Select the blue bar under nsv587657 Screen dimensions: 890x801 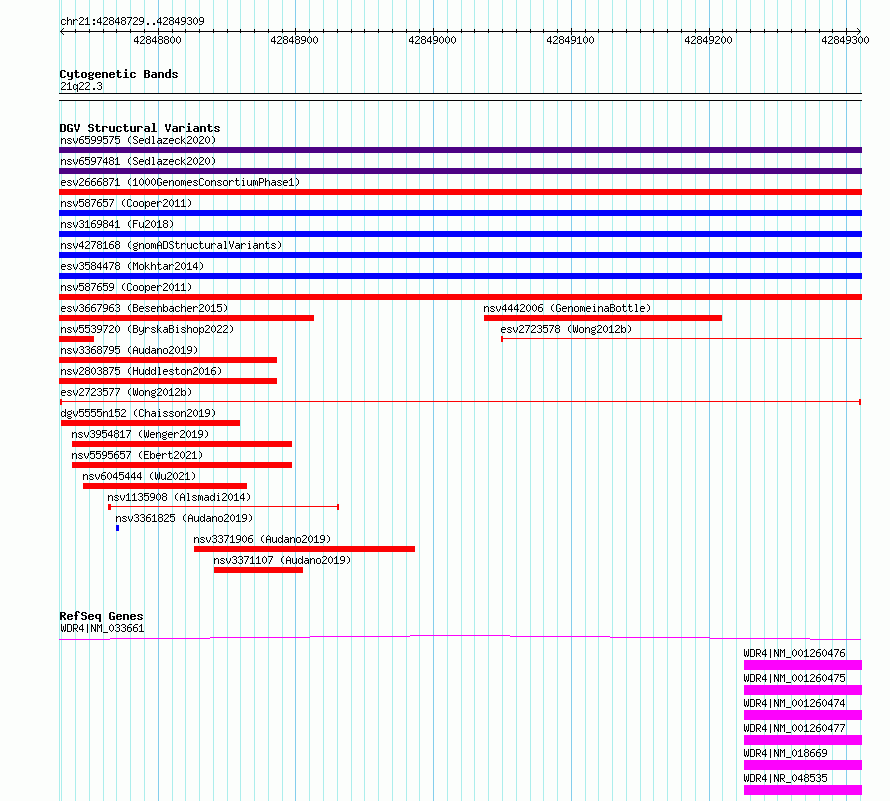tap(460, 213)
